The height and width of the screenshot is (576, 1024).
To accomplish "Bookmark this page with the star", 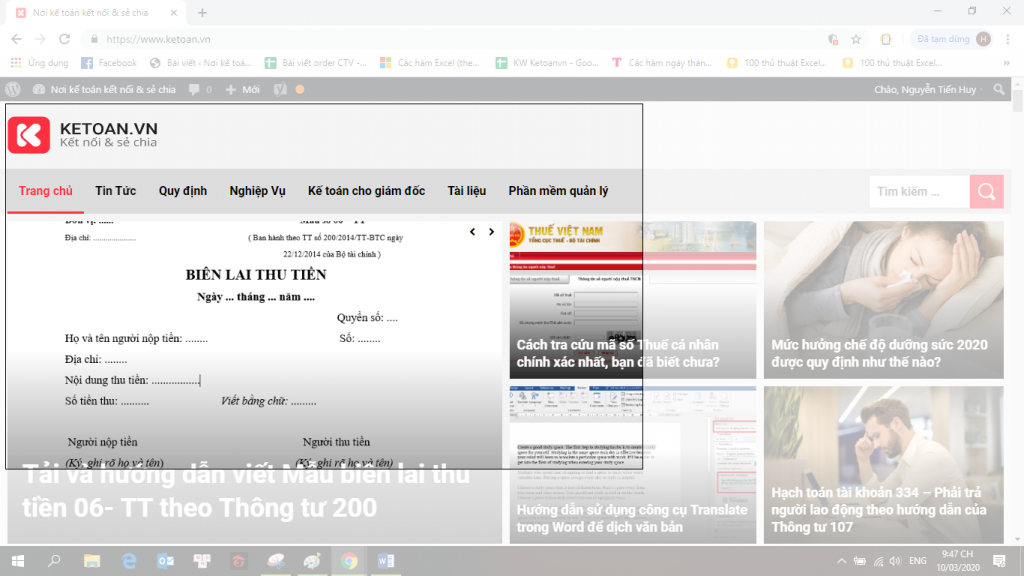I will tap(856, 39).
